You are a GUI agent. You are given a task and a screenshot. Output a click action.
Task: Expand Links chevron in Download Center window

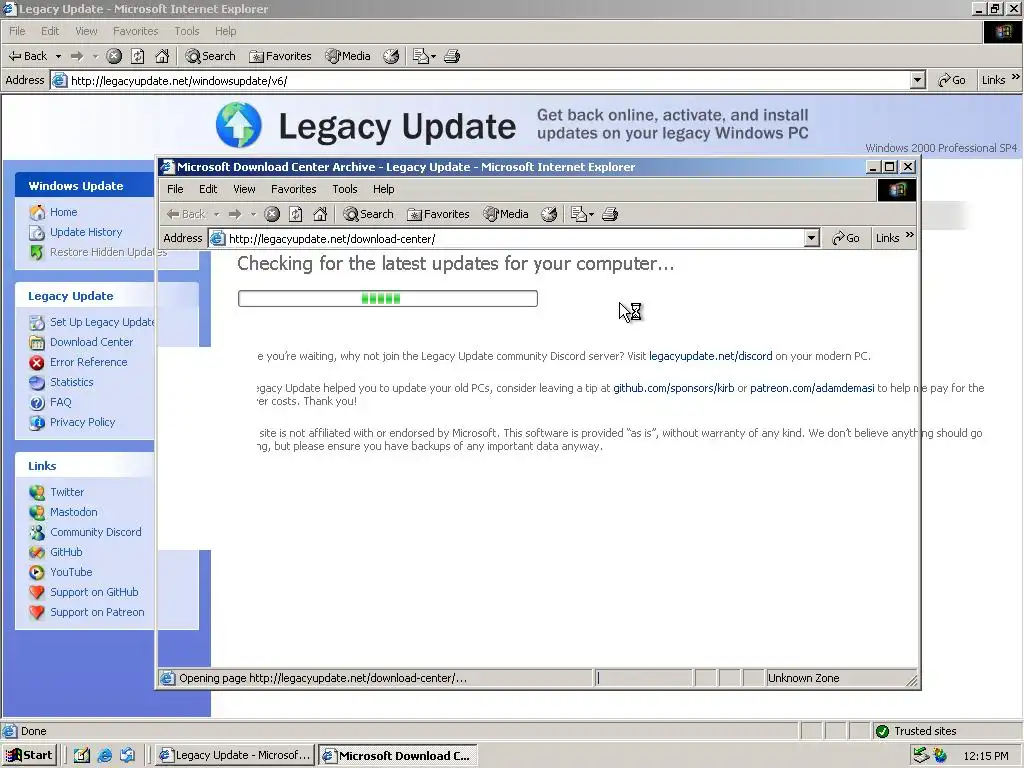click(x=910, y=235)
